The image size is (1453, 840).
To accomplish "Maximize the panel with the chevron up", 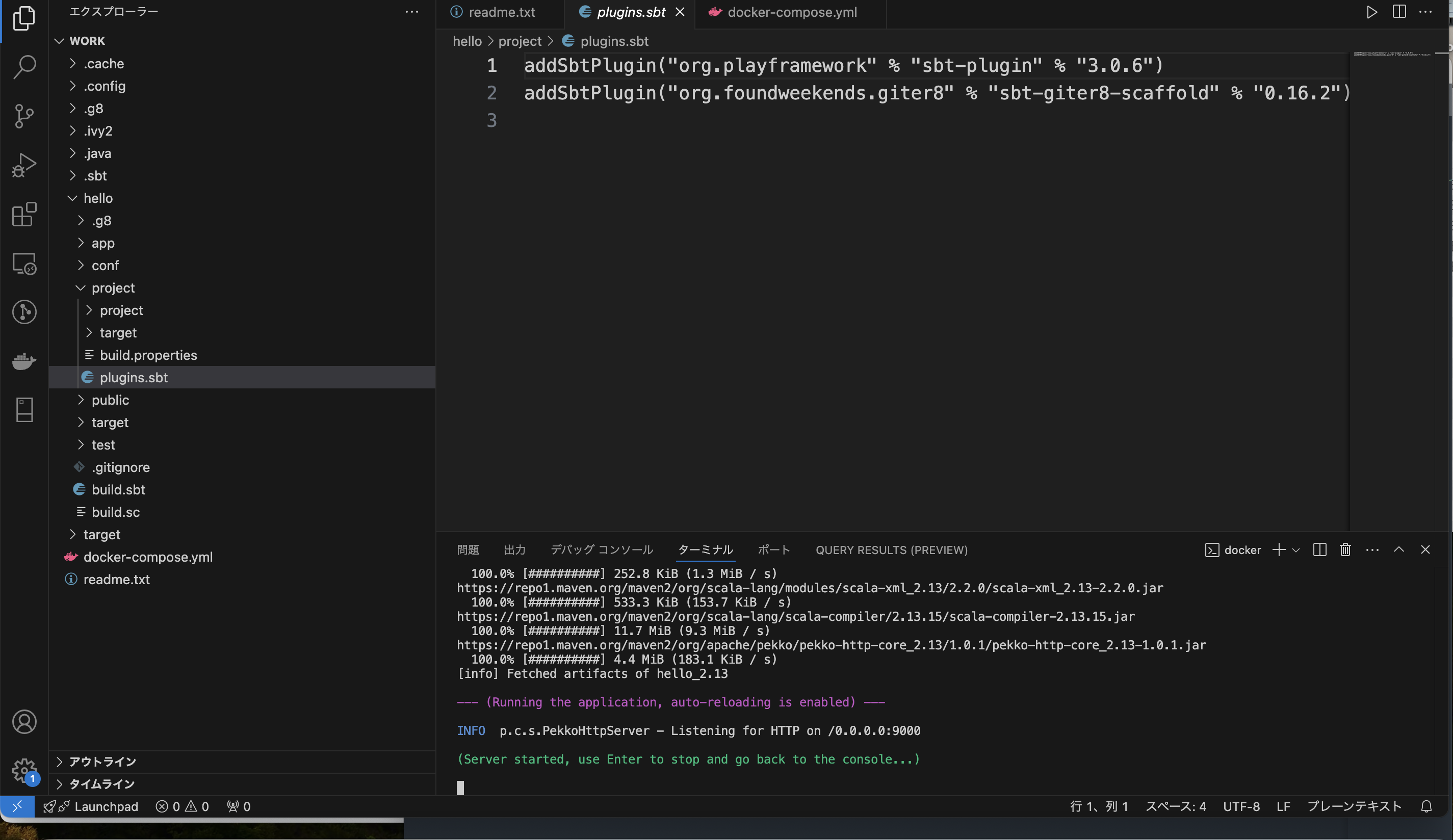I will click(1399, 549).
